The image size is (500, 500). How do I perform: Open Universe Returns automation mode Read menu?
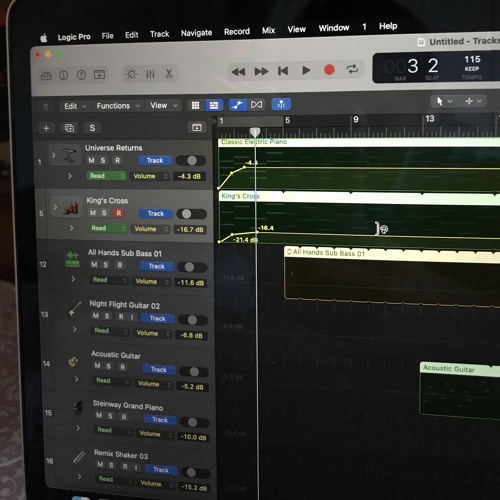pyautogui.click(x=107, y=176)
